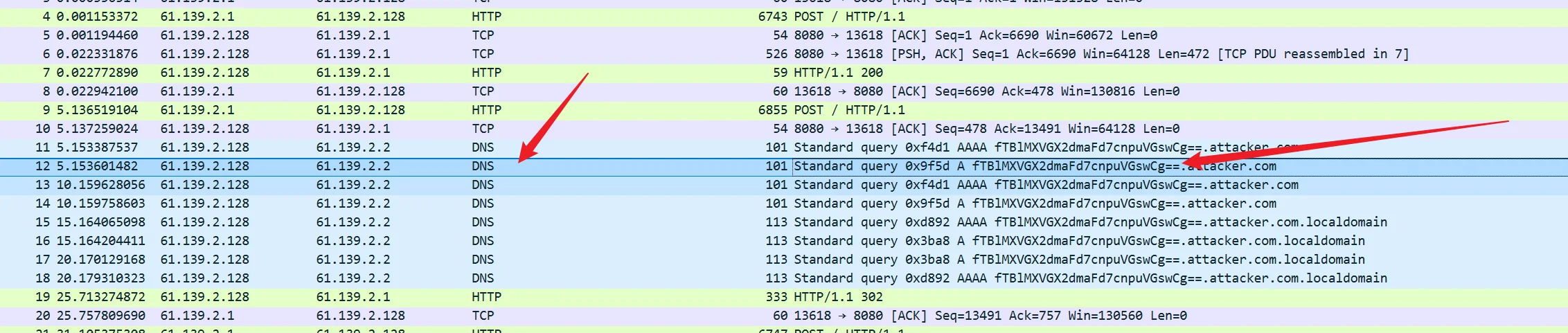This screenshot has width=1568, height=333.
Task: Select the HTTP/1.1 200 response packet
Action: coord(838,73)
